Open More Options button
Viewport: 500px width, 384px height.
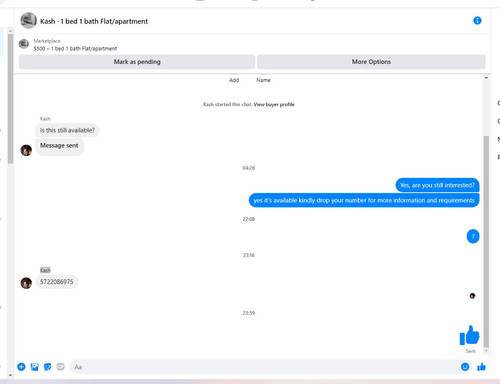tap(371, 62)
